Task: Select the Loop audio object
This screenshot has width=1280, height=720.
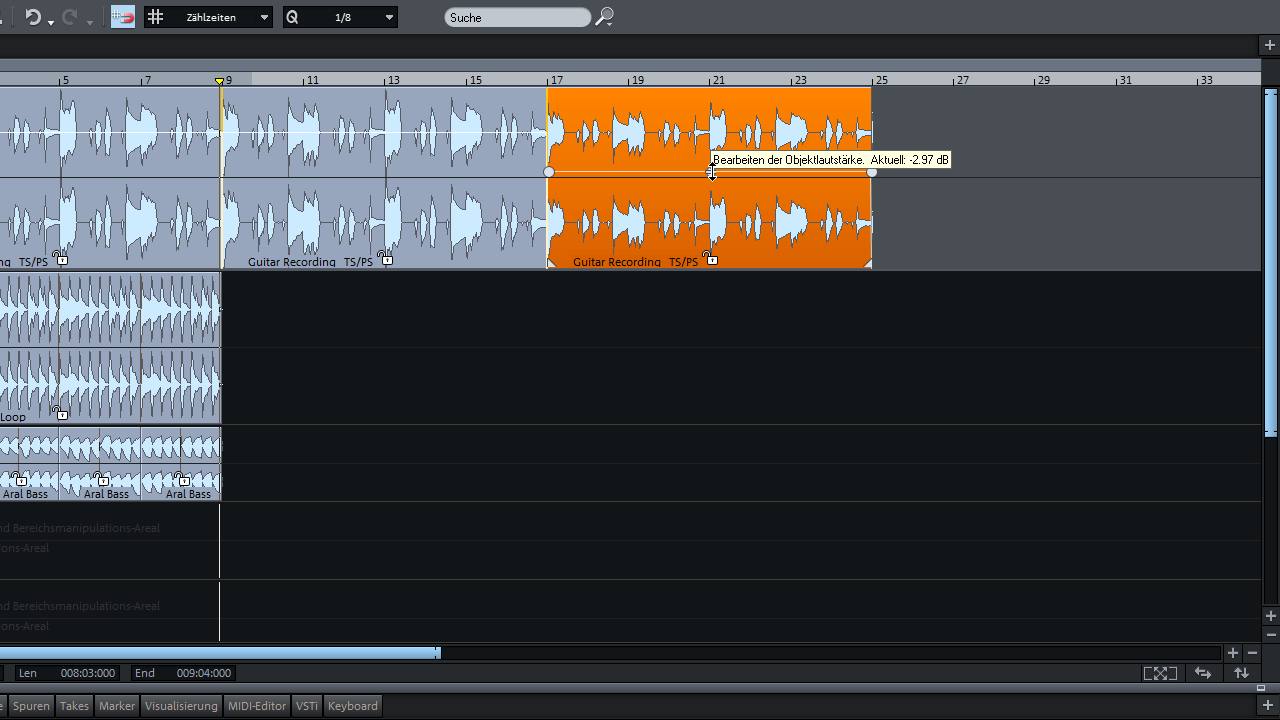Action: [x=110, y=348]
